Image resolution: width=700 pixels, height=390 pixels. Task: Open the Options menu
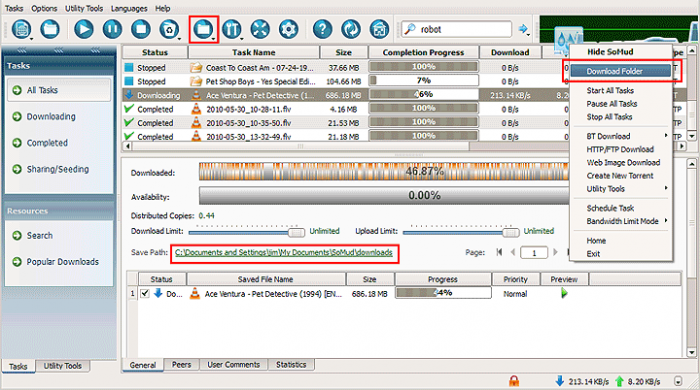pyautogui.click(x=44, y=8)
